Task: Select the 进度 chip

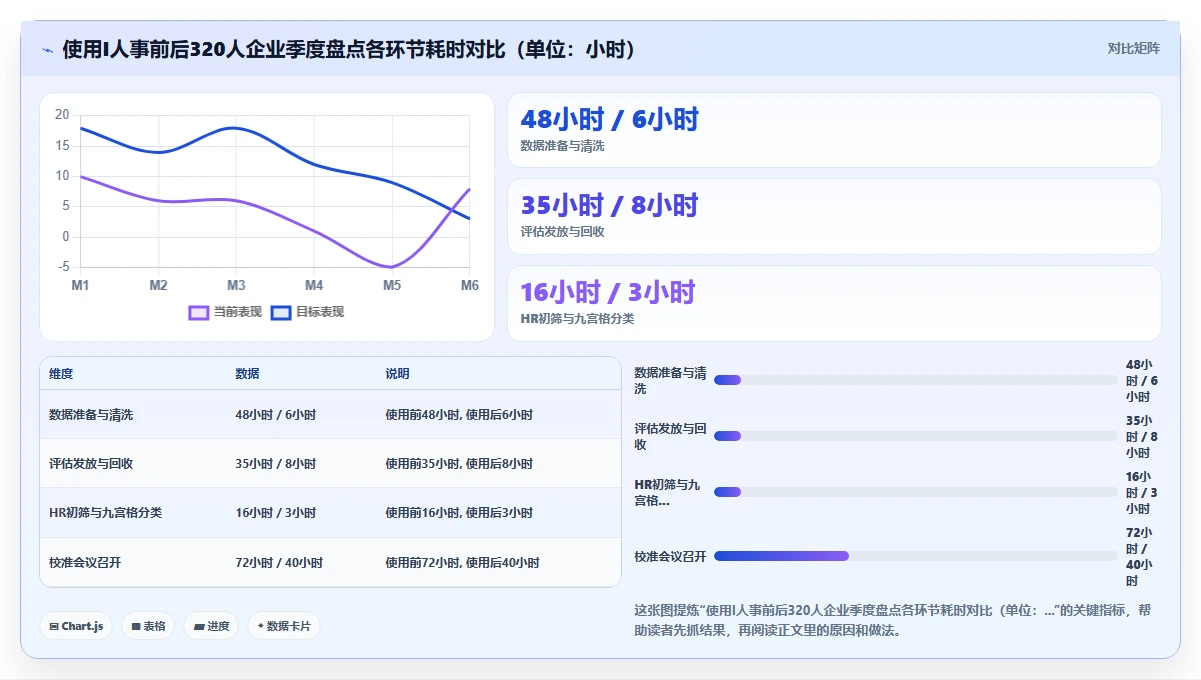Action: (211, 626)
